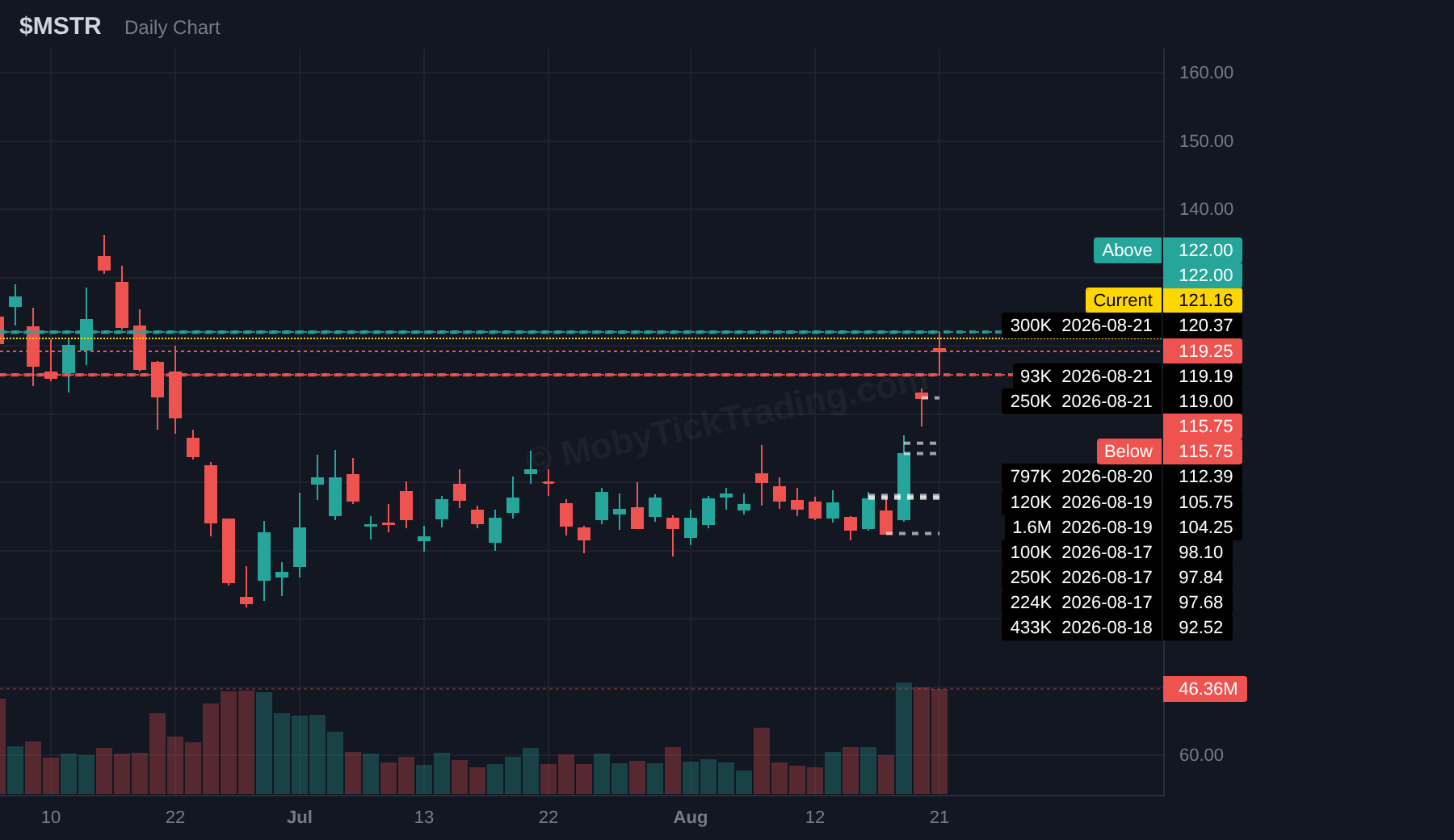Click the 10 date axis label
Screen dimensions: 1454x840
[51, 817]
